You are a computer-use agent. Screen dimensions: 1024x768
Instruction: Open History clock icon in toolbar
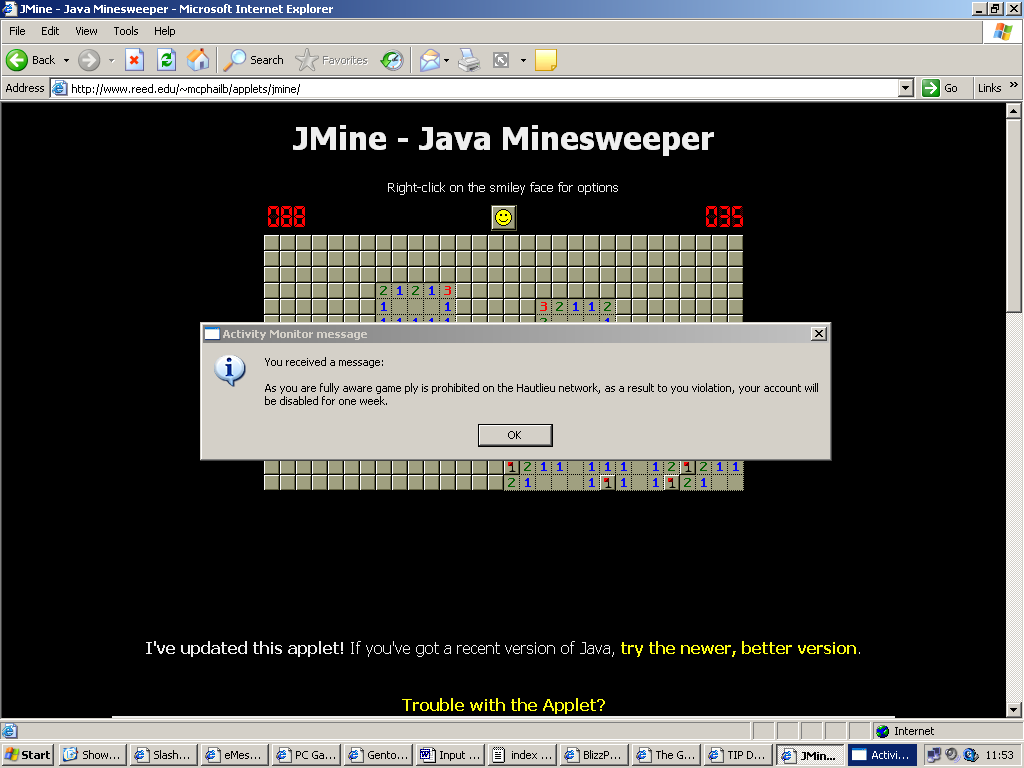[392, 60]
